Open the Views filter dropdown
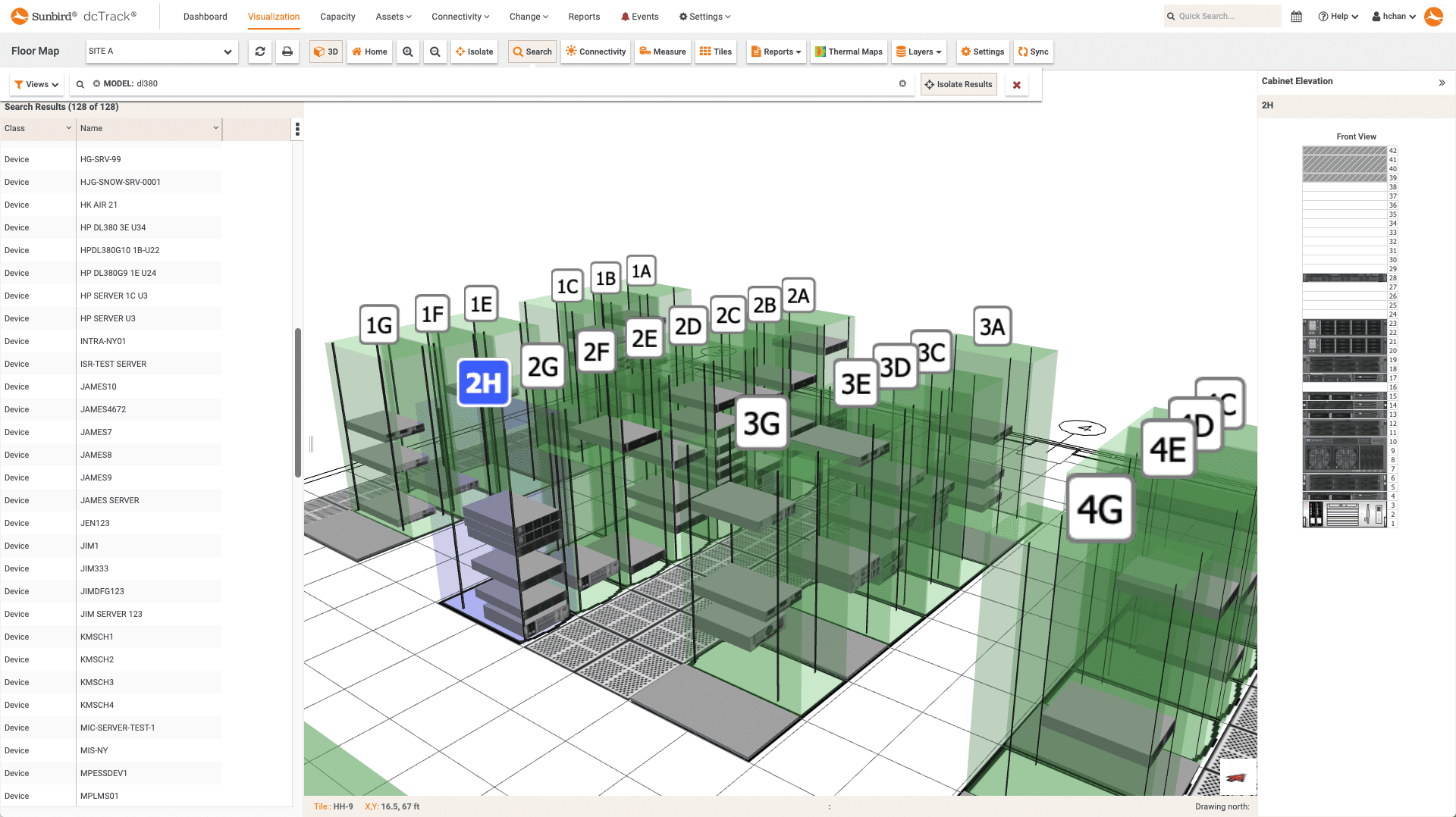The width and height of the screenshot is (1456, 817). (x=36, y=84)
